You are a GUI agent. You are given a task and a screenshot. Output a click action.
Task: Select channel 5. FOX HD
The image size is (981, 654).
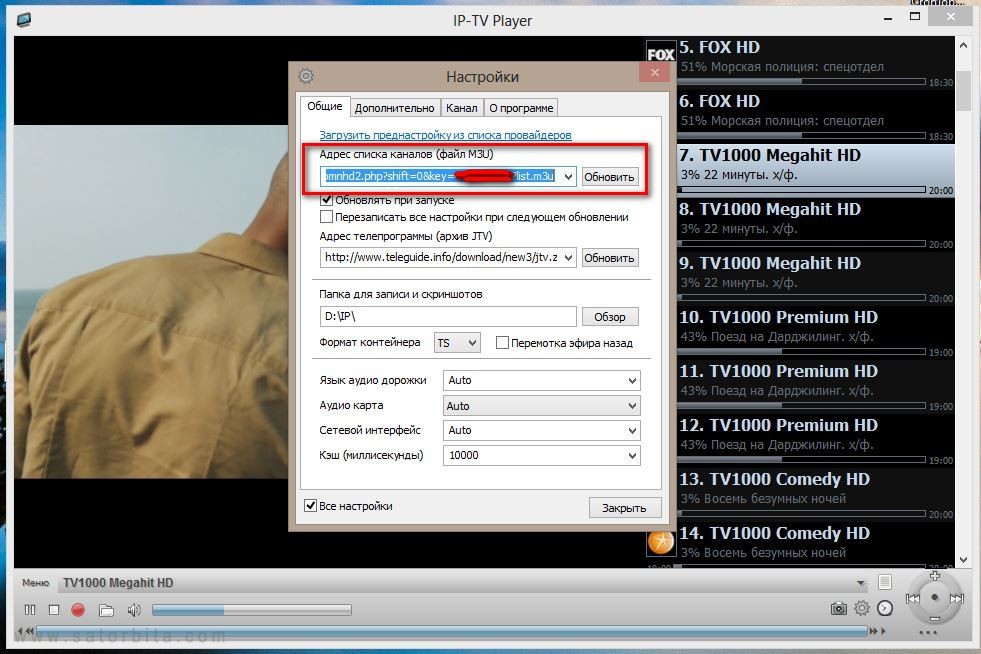[815, 63]
